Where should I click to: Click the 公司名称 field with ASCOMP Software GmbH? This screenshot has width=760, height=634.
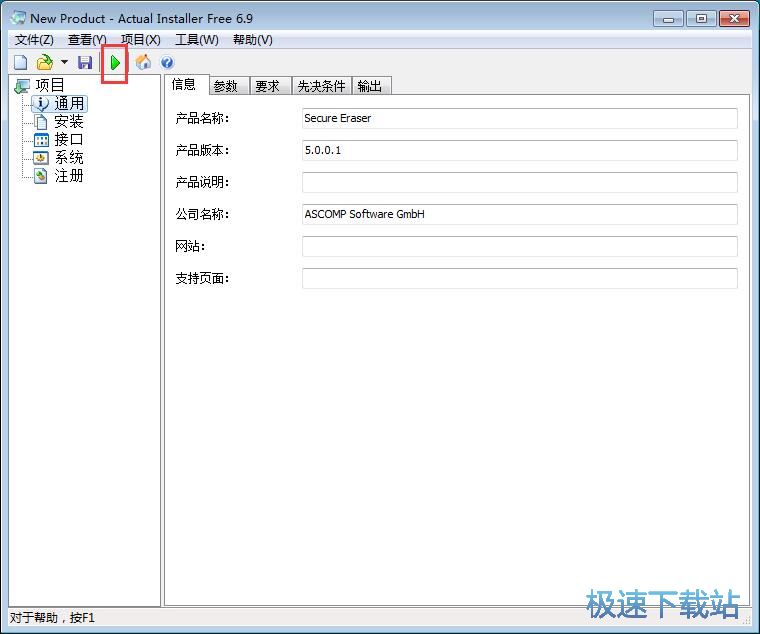[520, 214]
